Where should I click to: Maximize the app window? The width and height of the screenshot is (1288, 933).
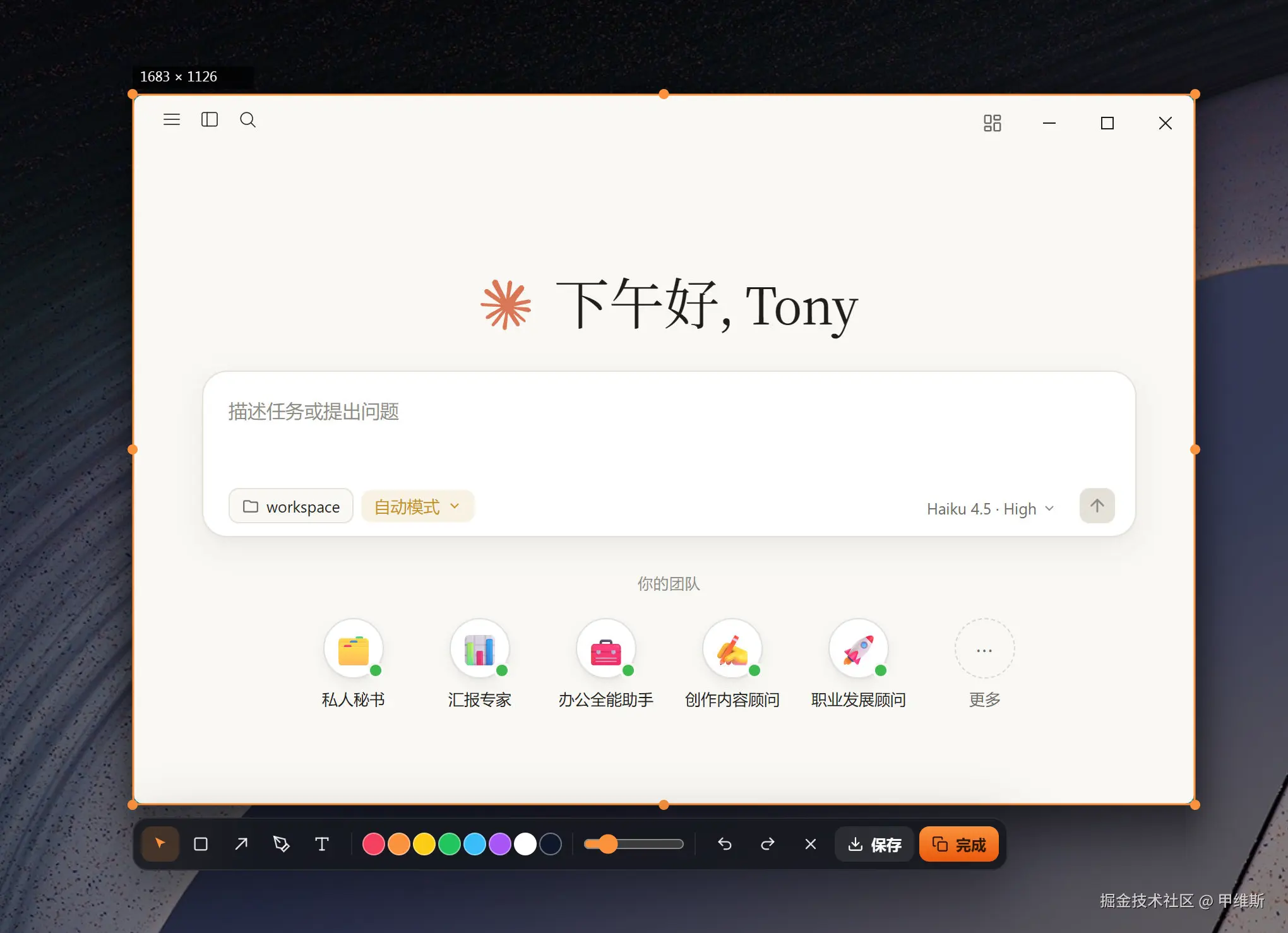(x=1107, y=123)
